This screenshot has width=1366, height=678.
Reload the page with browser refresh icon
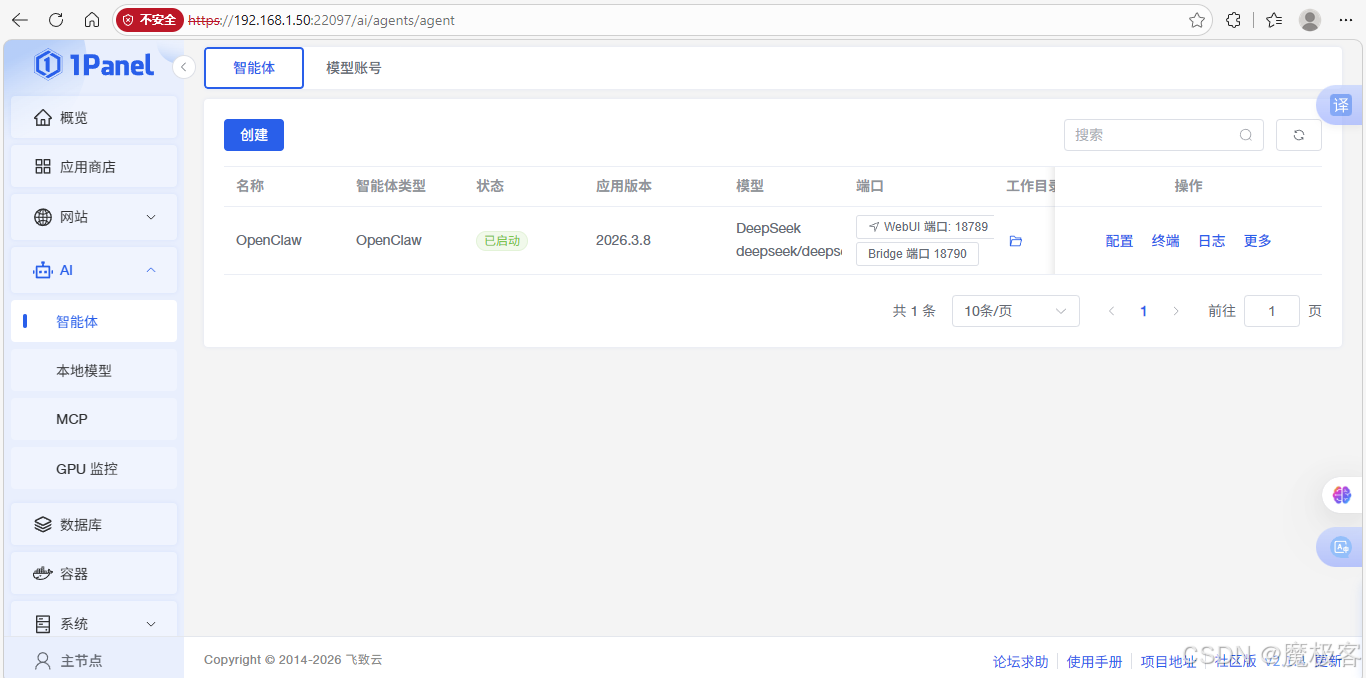[56, 20]
